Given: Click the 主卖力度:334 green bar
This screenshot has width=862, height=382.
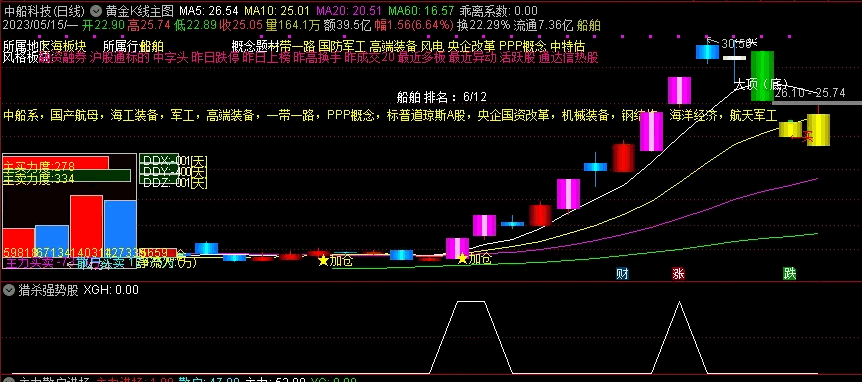Looking at the screenshot, I should (67, 176).
